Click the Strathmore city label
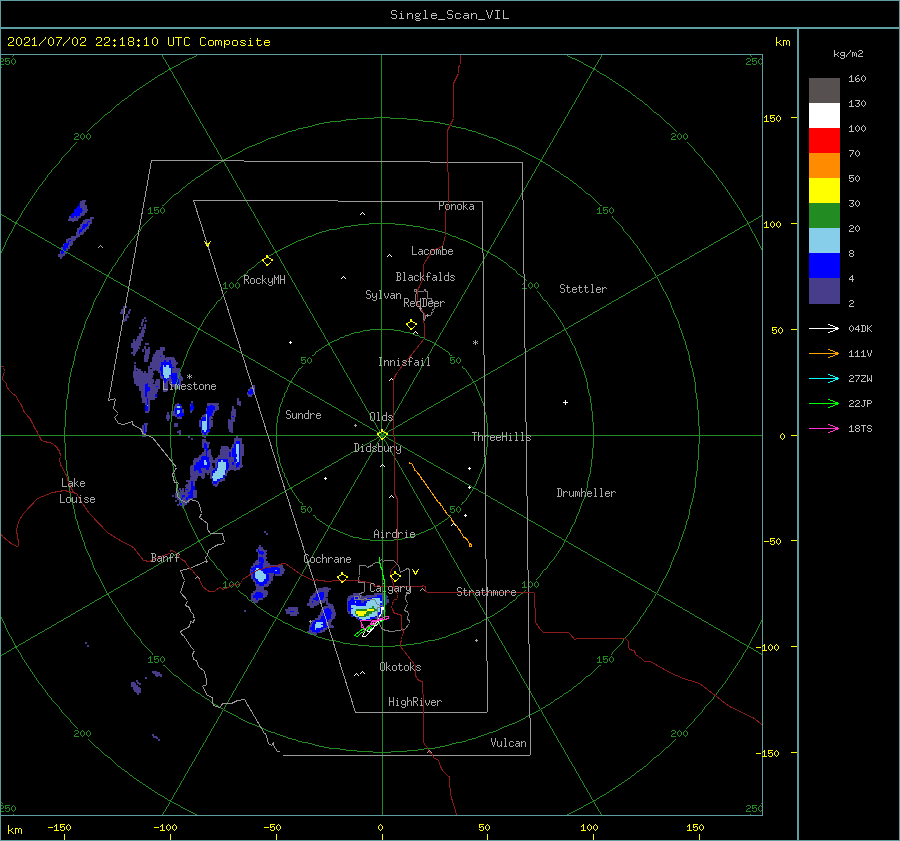Viewport: 900px width, 841px height. 486,592
